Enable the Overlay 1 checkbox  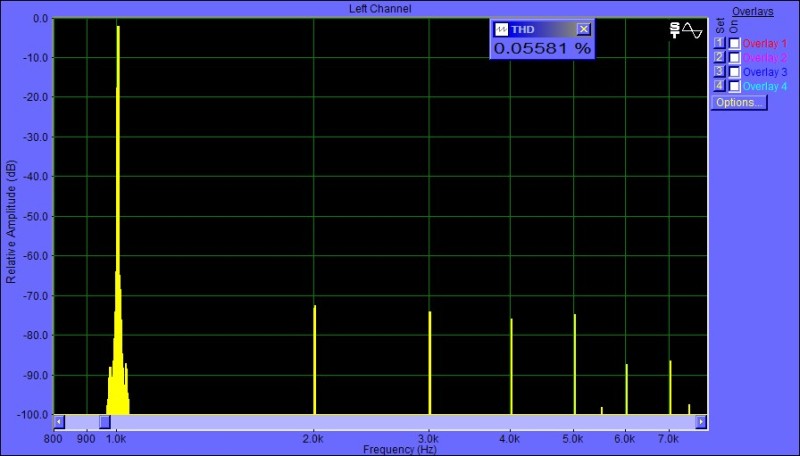(734, 43)
